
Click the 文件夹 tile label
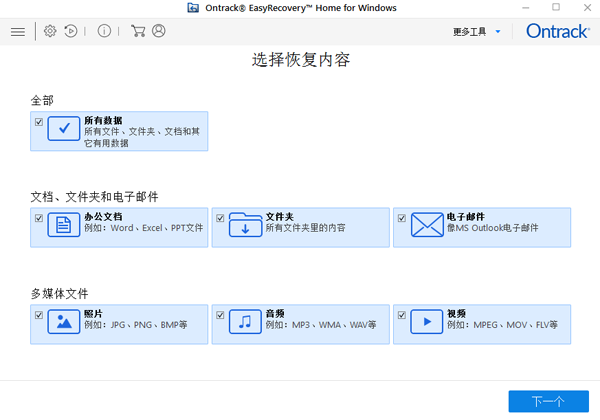click(278, 216)
